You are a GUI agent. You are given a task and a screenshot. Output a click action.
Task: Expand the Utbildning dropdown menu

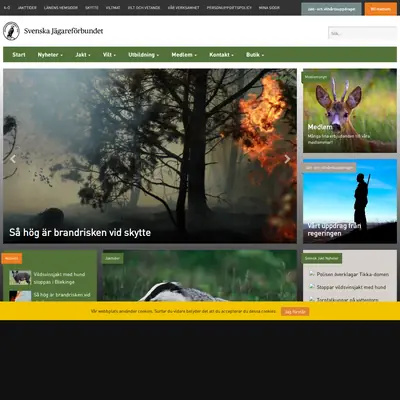[x=143, y=55]
